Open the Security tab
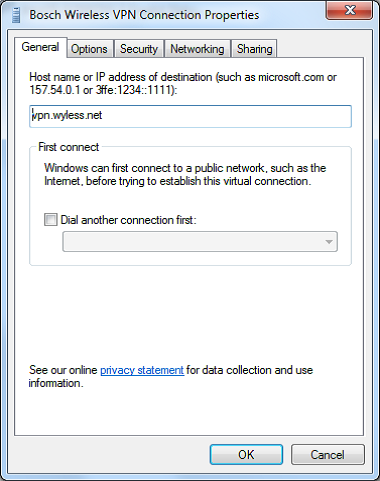This screenshot has height=481, width=380. pos(139,49)
